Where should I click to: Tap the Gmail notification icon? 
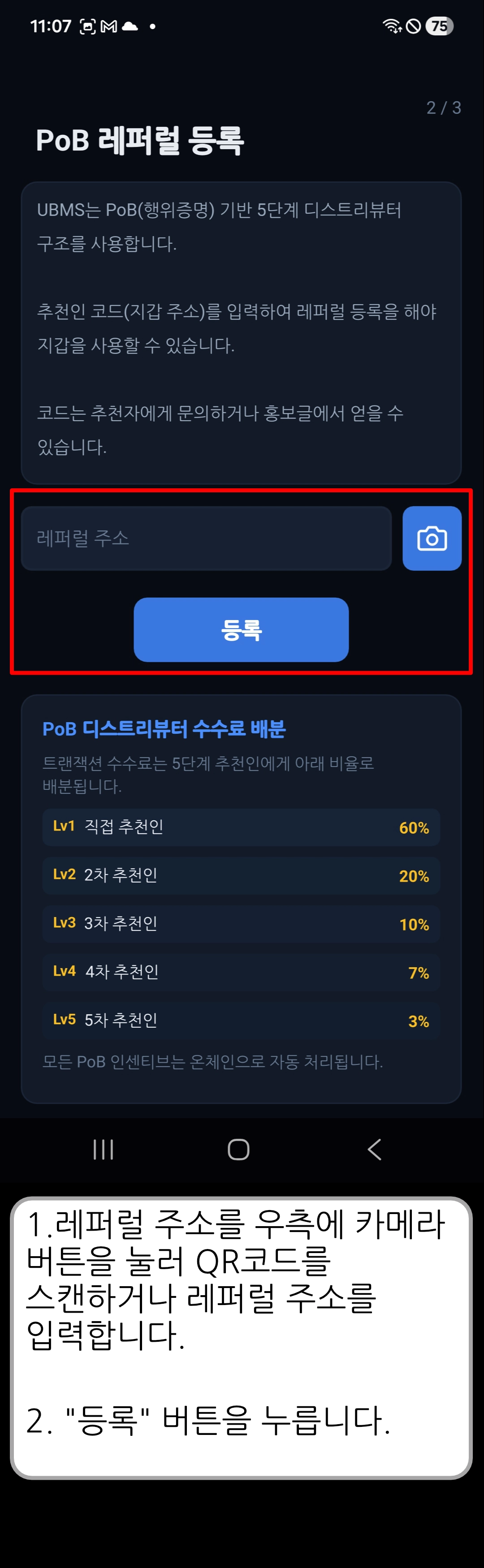click(x=109, y=26)
